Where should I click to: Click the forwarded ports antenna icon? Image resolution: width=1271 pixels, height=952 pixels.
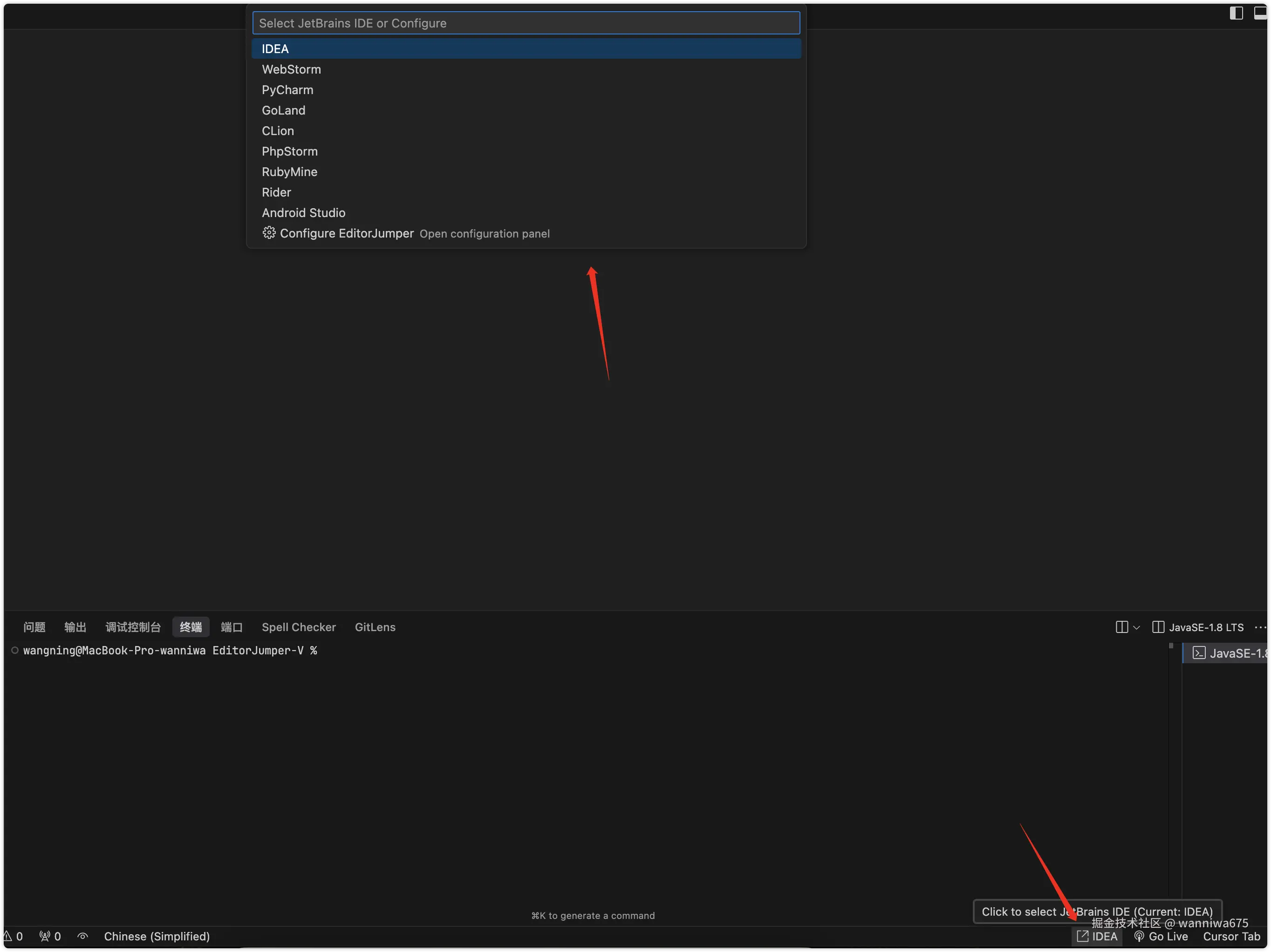coord(45,936)
